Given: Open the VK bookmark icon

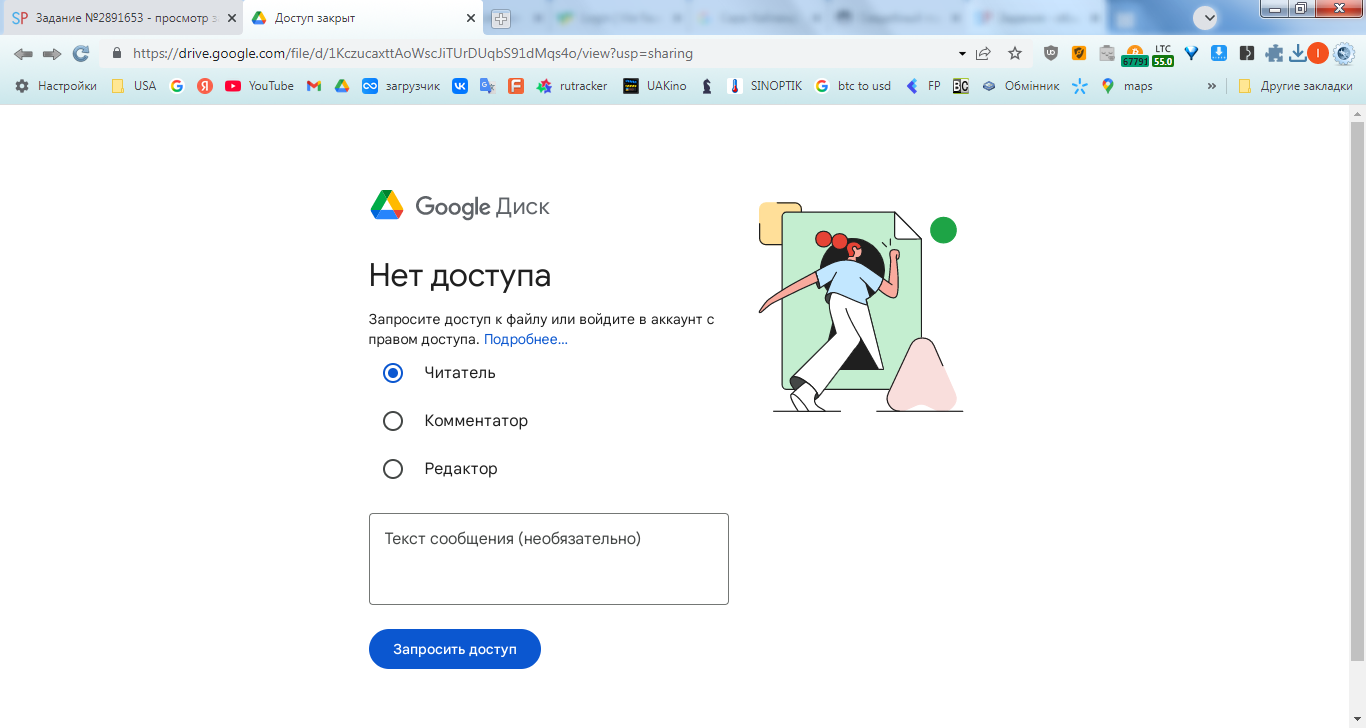Looking at the screenshot, I should click(460, 86).
